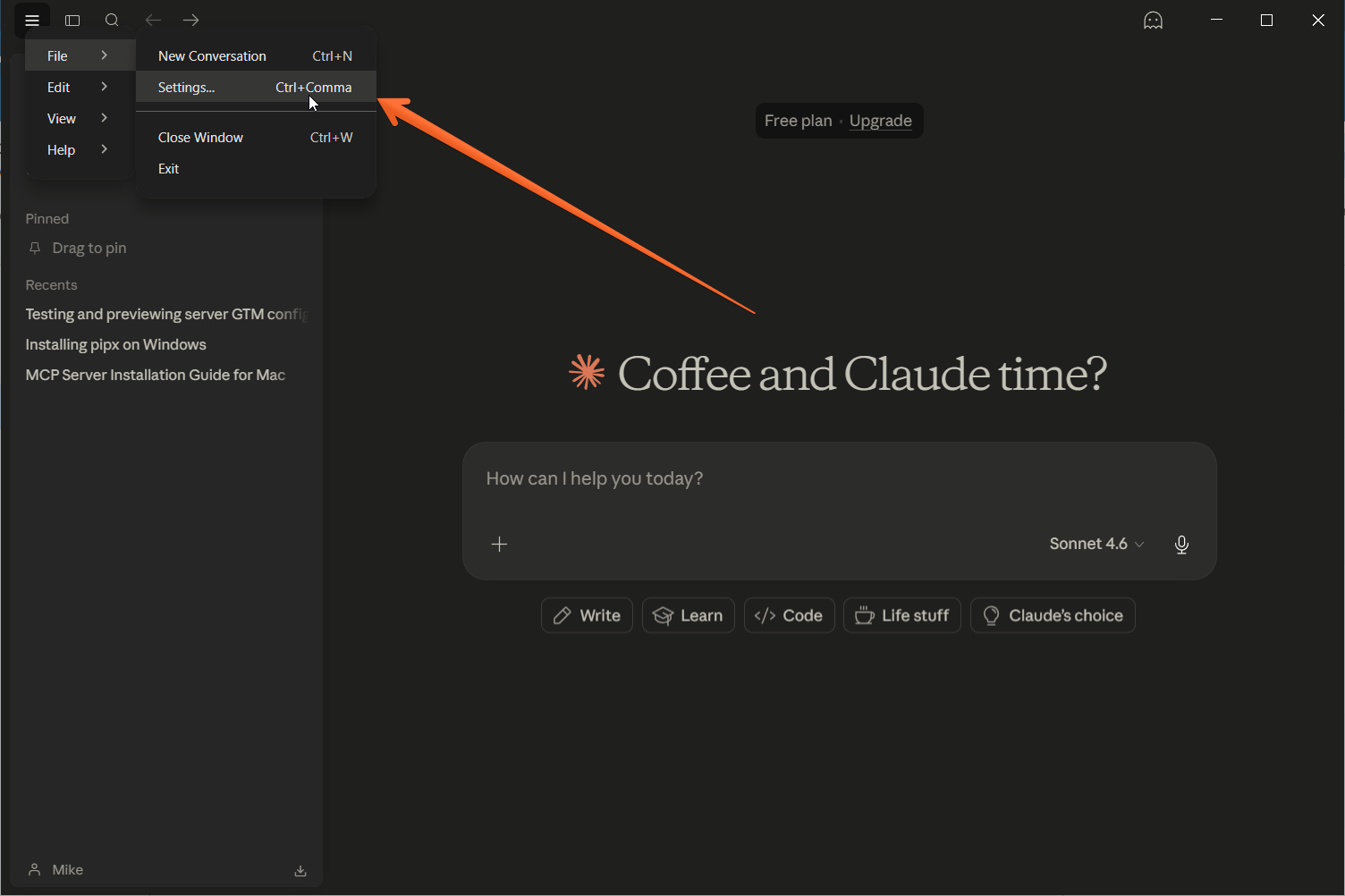
Task: Focus the 'How can I help you today?' field
Action: pos(839,479)
